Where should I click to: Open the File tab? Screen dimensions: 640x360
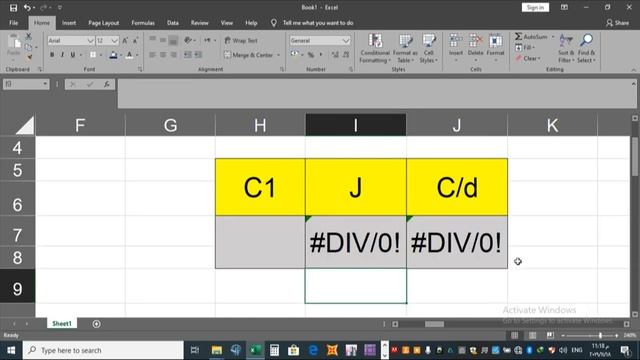[13, 23]
